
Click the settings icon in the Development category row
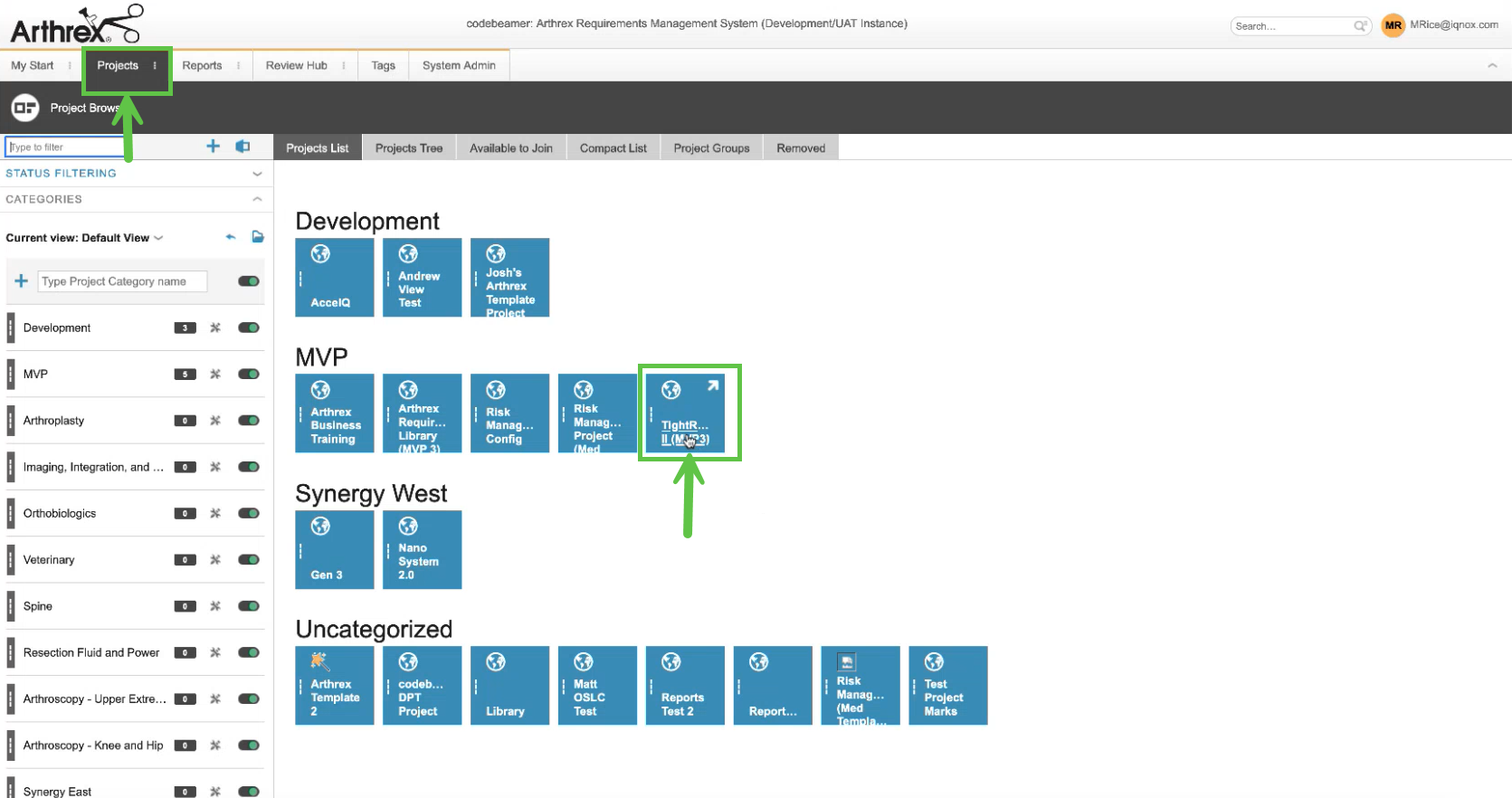215,328
